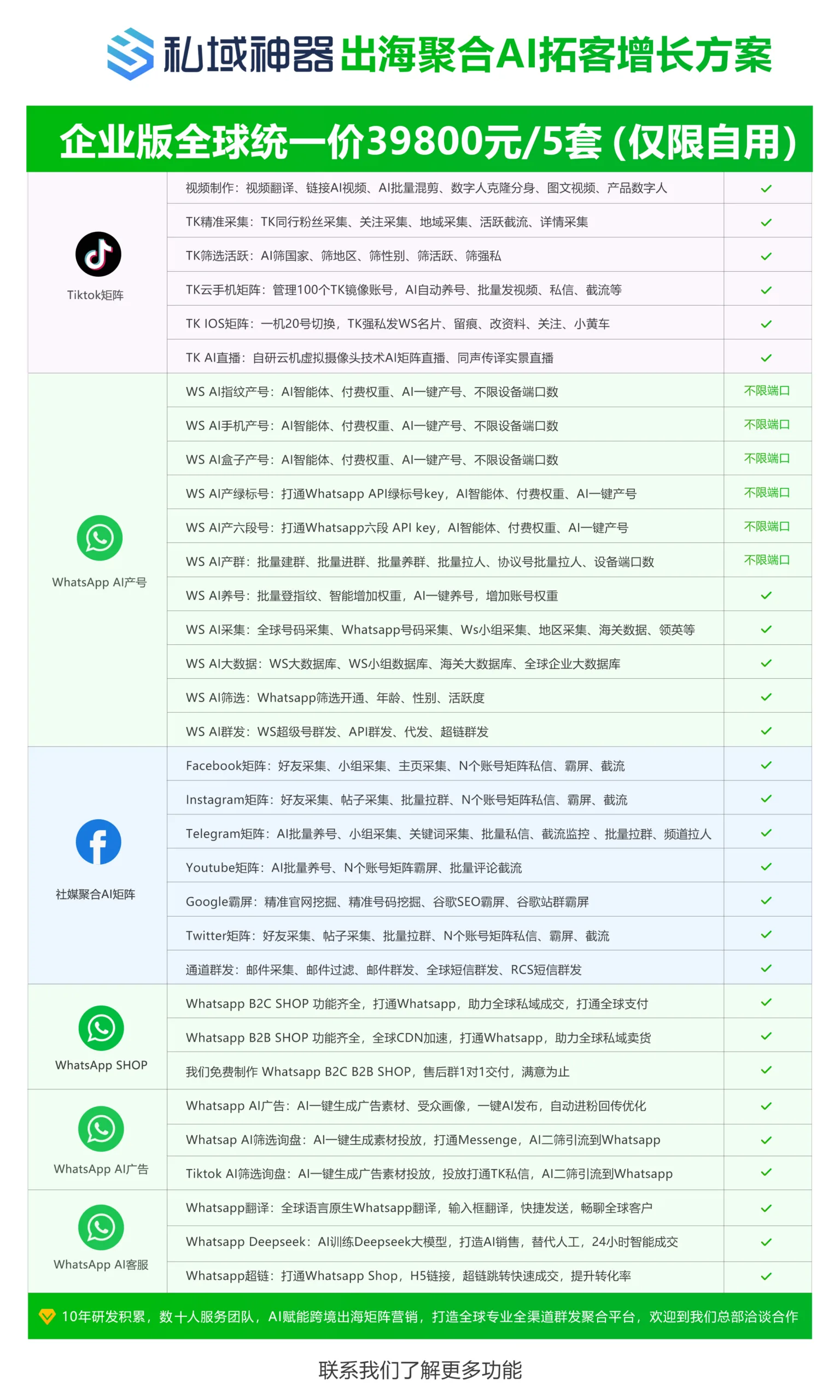Image resolution: width=840 pixels, height=1400 pixels.
Task: Click the checkmark in the WS AI大数据 row
Action: coord(766,663)
